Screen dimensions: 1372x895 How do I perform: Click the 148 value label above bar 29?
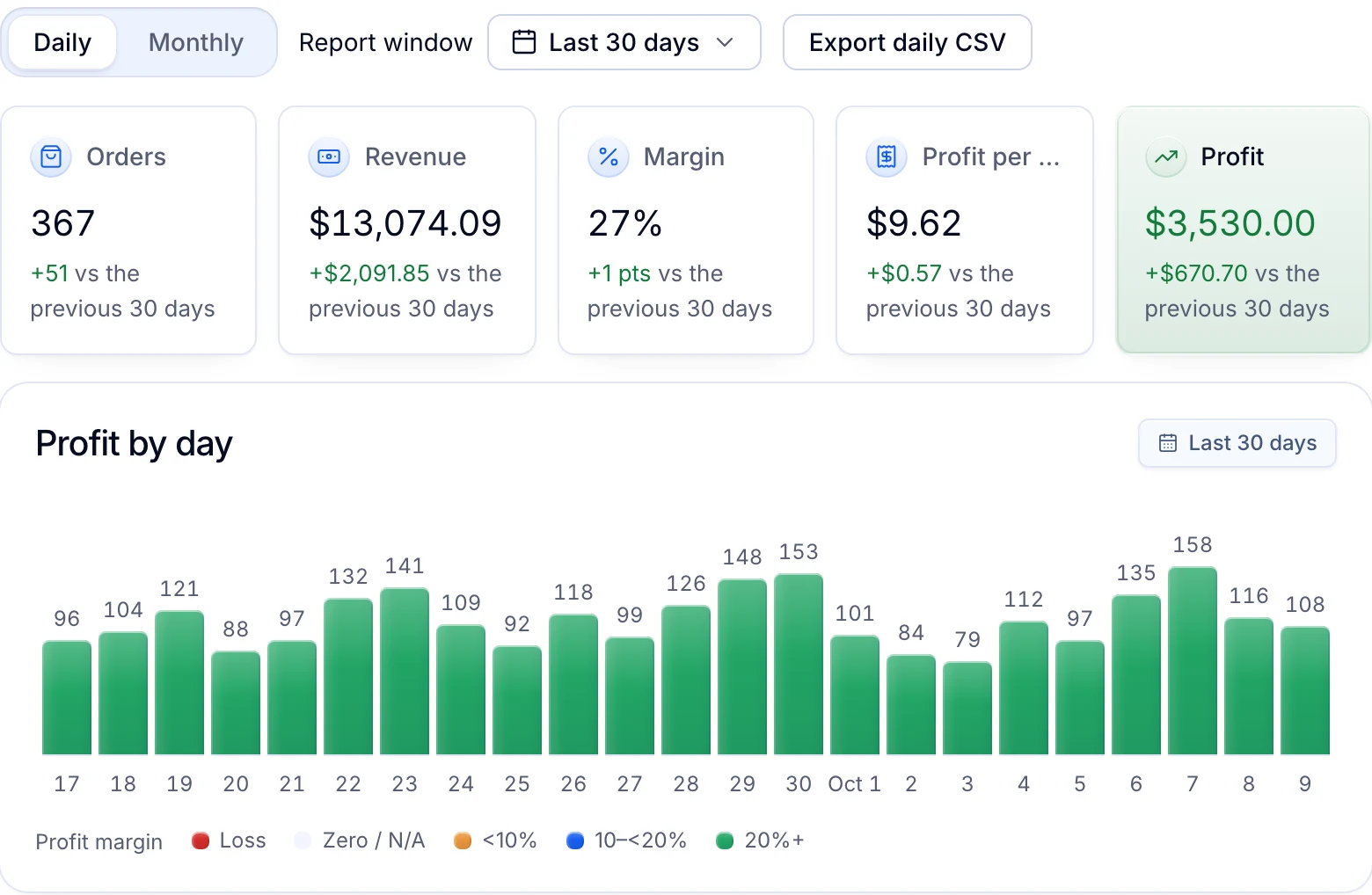[x=742, y=557]
